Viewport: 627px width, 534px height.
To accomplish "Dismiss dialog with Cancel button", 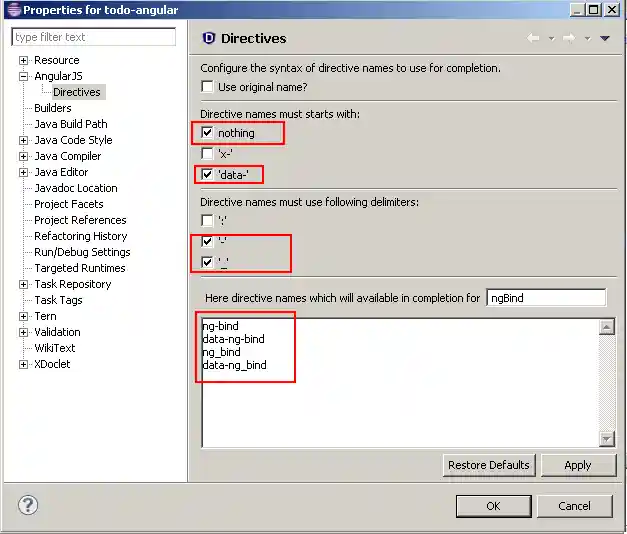I will pos(574,506).
